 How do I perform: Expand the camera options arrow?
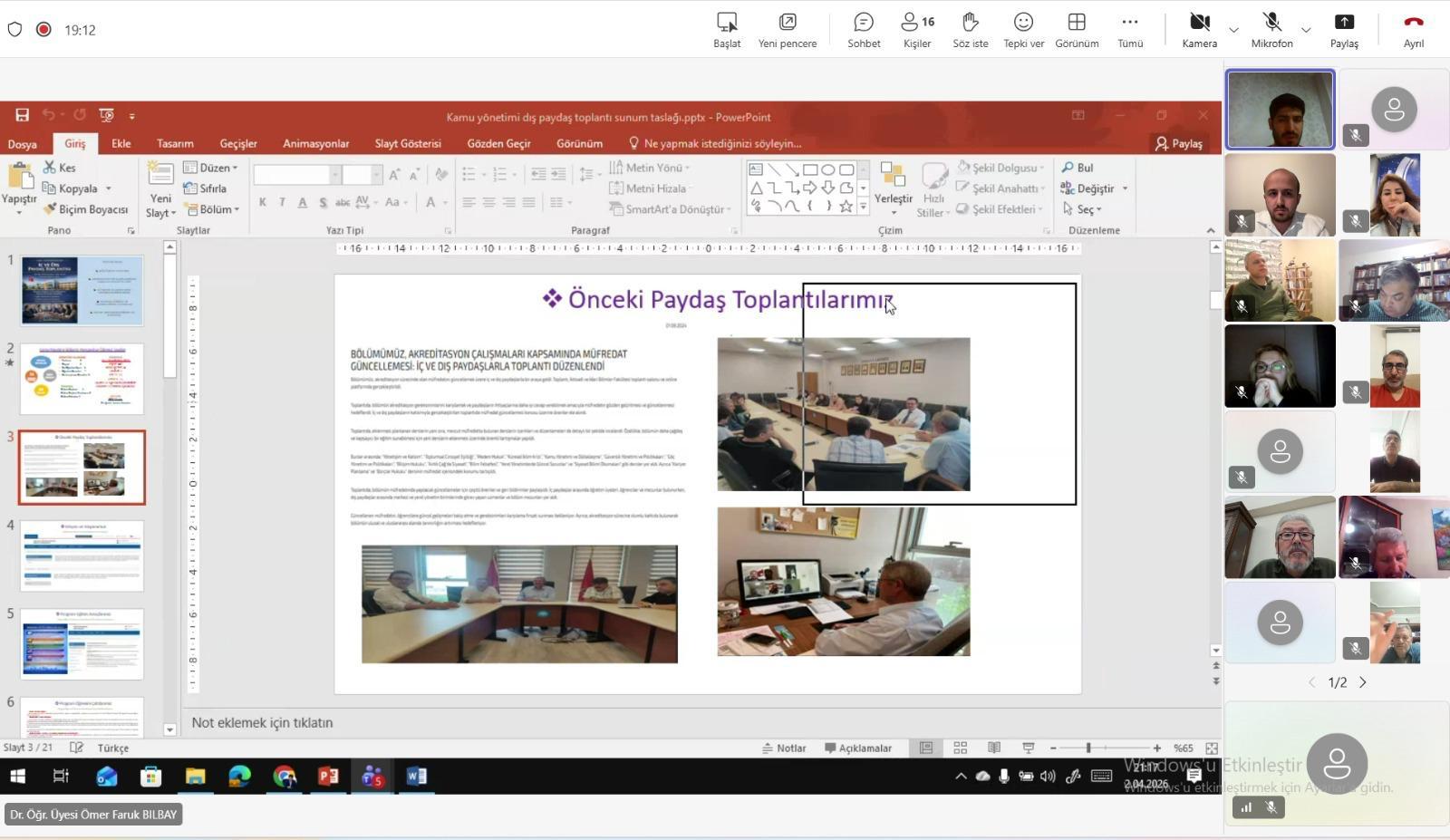(1233, 30)
